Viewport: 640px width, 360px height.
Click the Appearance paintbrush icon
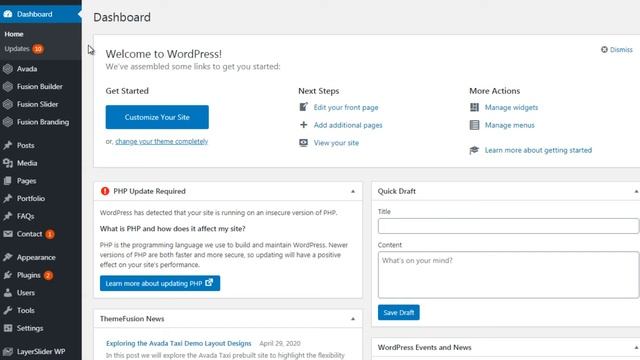(8, 257)
